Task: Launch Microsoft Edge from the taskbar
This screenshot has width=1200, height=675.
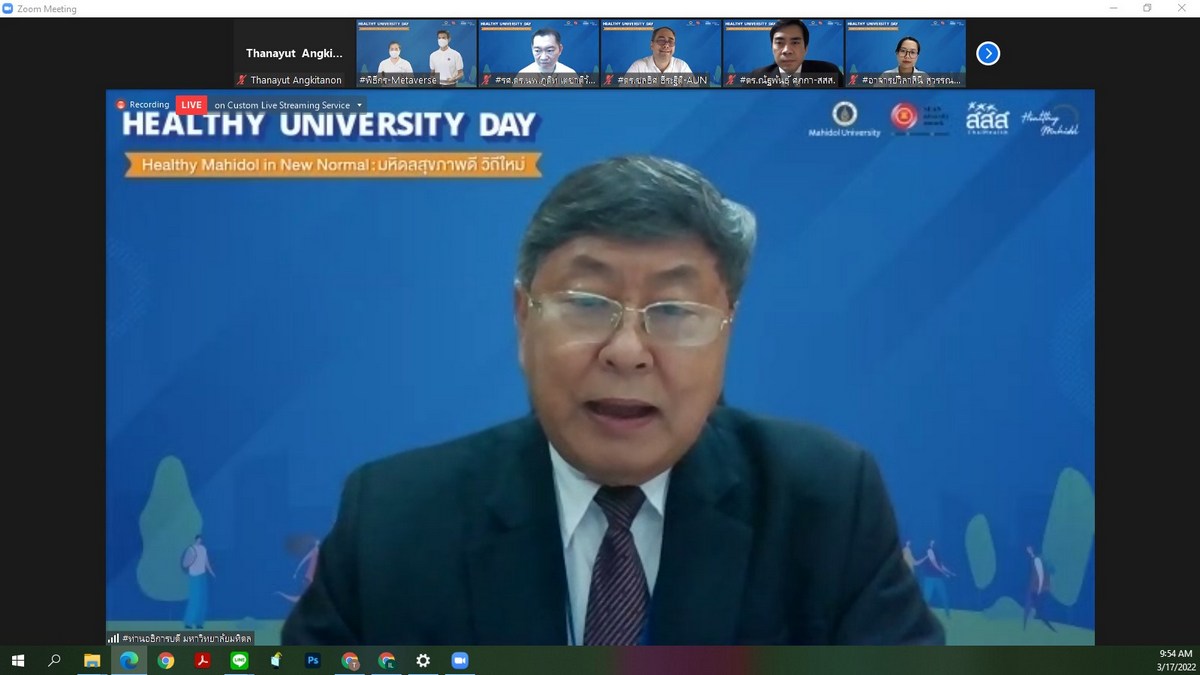Action: (x=129, y=660)
